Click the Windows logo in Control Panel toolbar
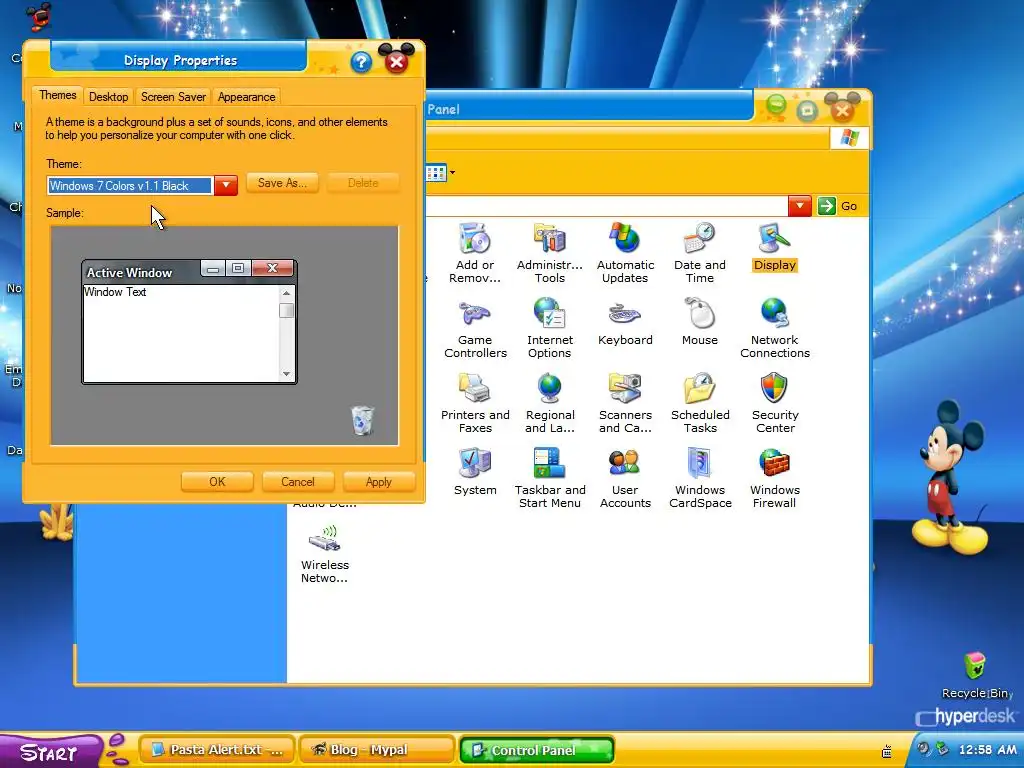Image resolution: width=1024 pixels, height=768 pixels. (849, 138)
